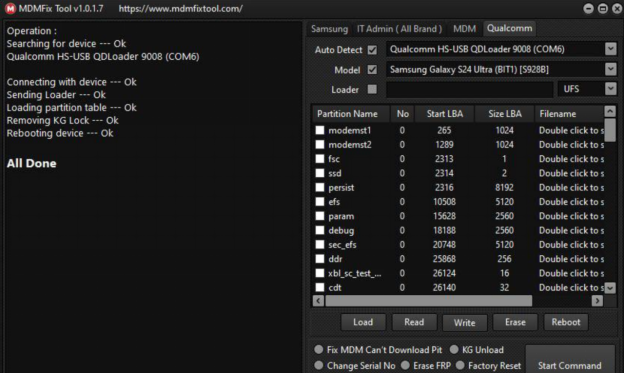Click the modemst1 Filename cell
Screen dimensions: 624x374
point(571,130)
